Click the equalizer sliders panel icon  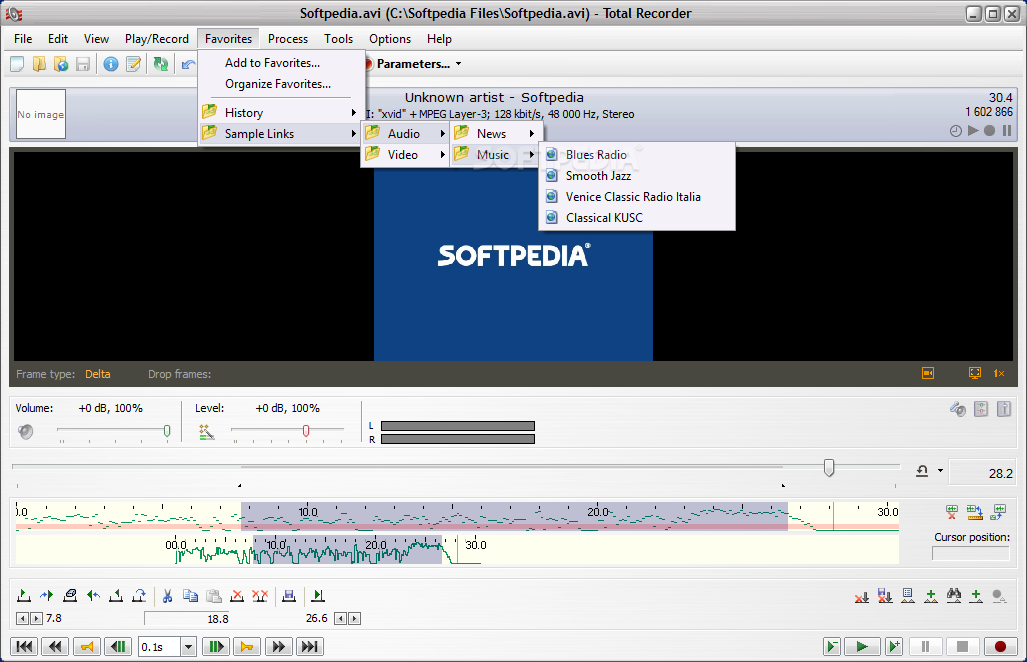point(980,409)
